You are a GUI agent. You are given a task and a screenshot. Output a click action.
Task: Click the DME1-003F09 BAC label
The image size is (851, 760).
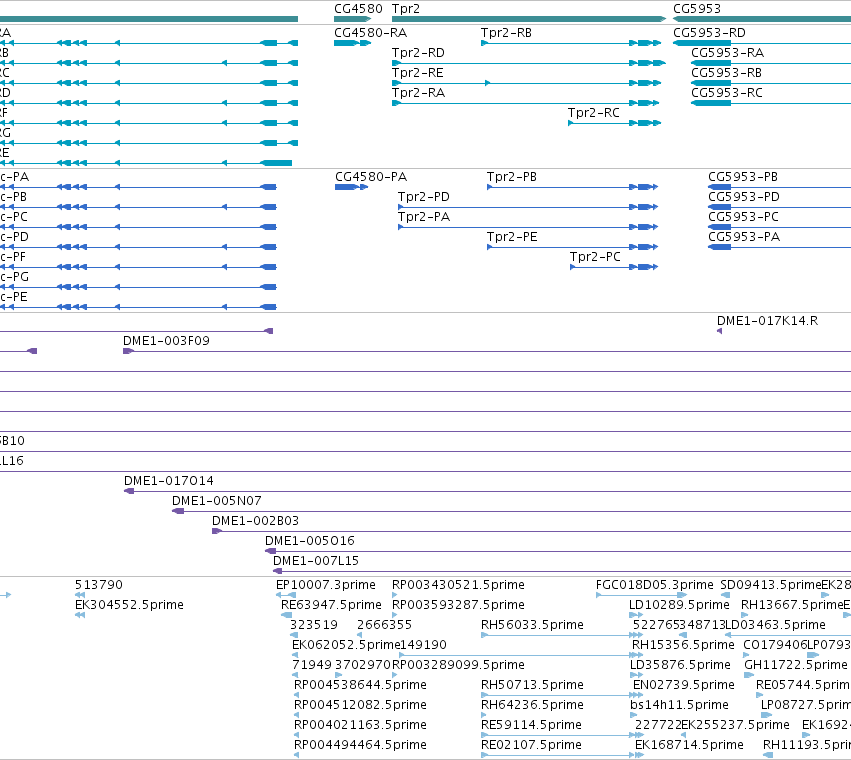166,341
